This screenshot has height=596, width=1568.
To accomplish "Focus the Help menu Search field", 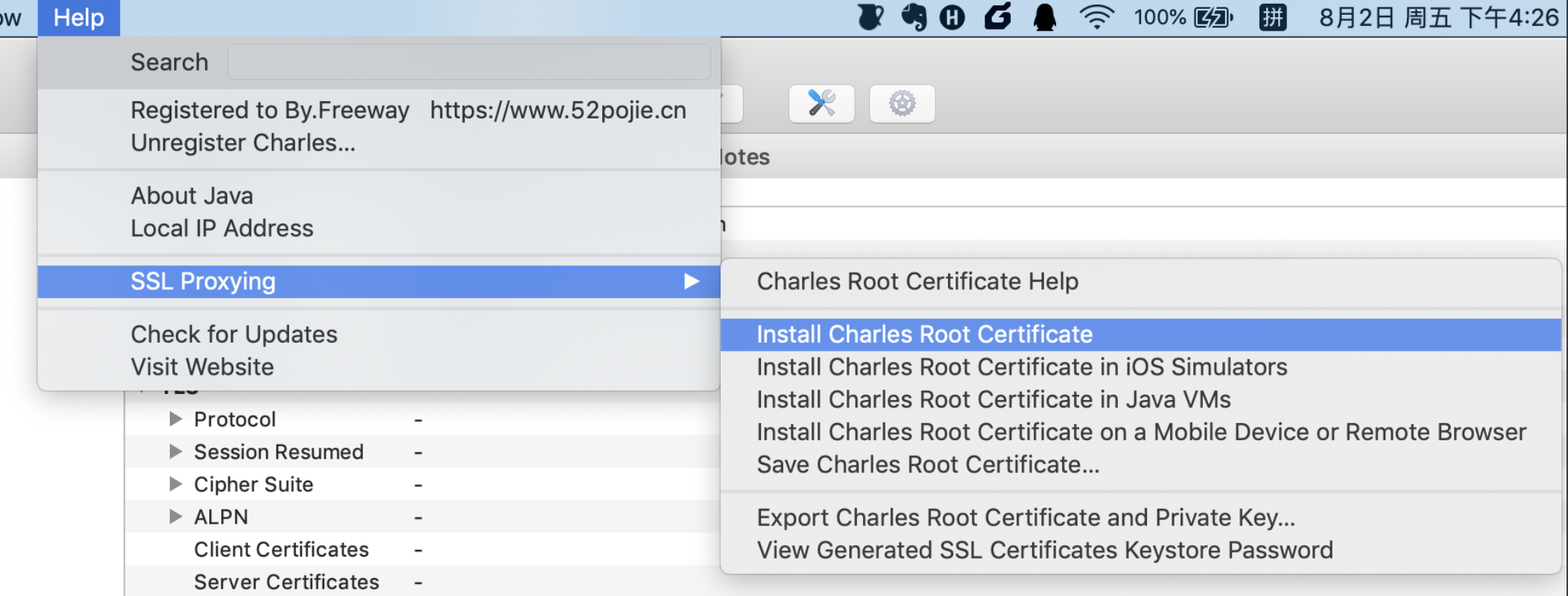I will (469, 62).
